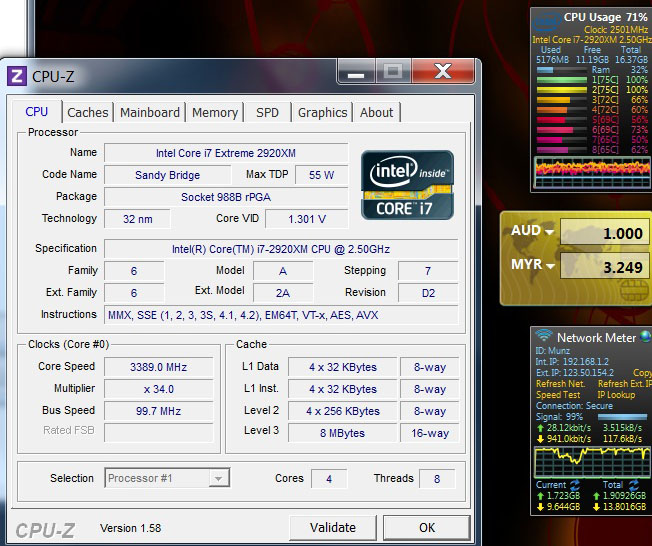652x546 pixels.
Task: Click core 5 [69C] usage bar
Action: [562, 120]
